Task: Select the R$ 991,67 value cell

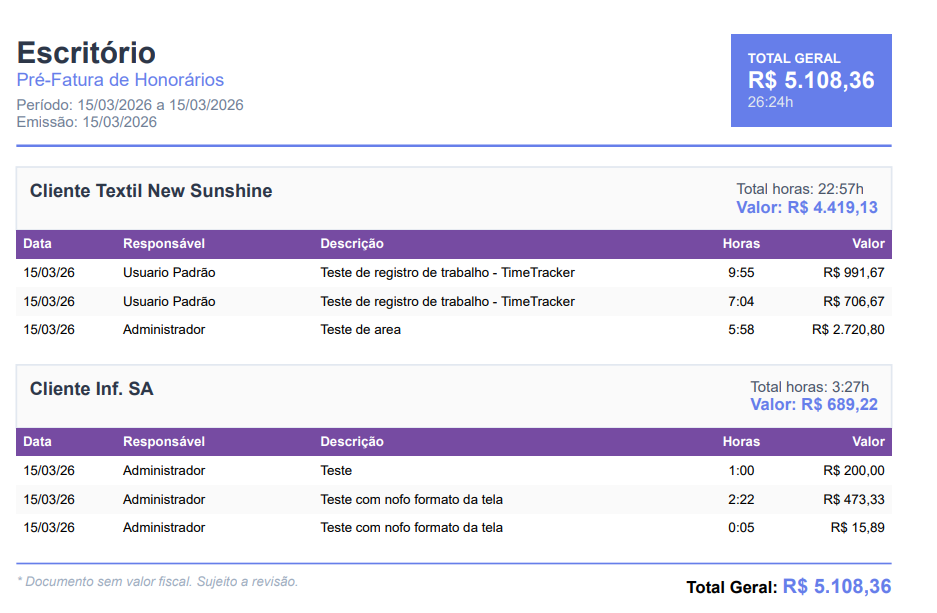Action: point(853,272)
